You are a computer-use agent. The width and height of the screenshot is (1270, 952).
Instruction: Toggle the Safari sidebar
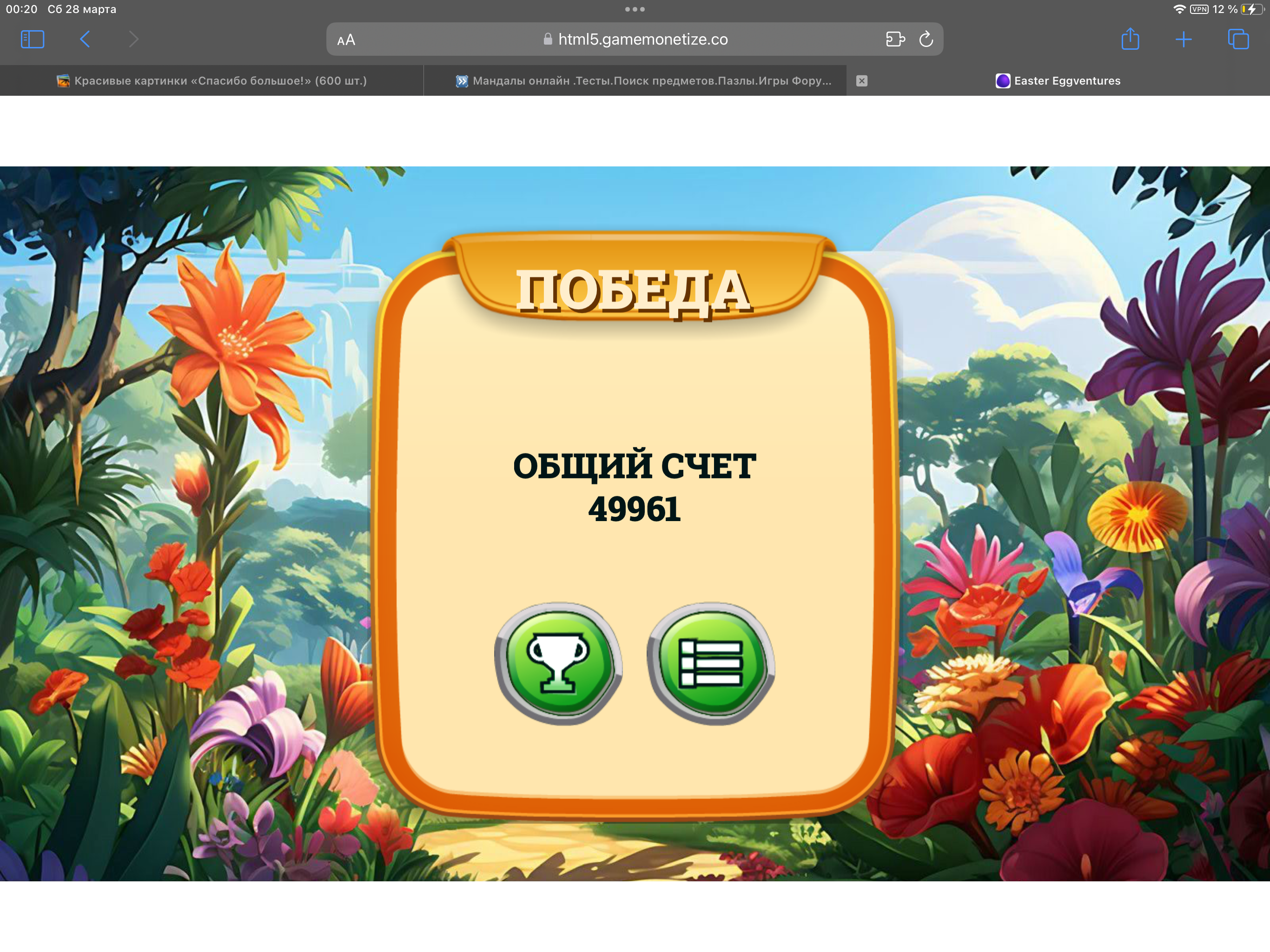click(x=33, y=39)
